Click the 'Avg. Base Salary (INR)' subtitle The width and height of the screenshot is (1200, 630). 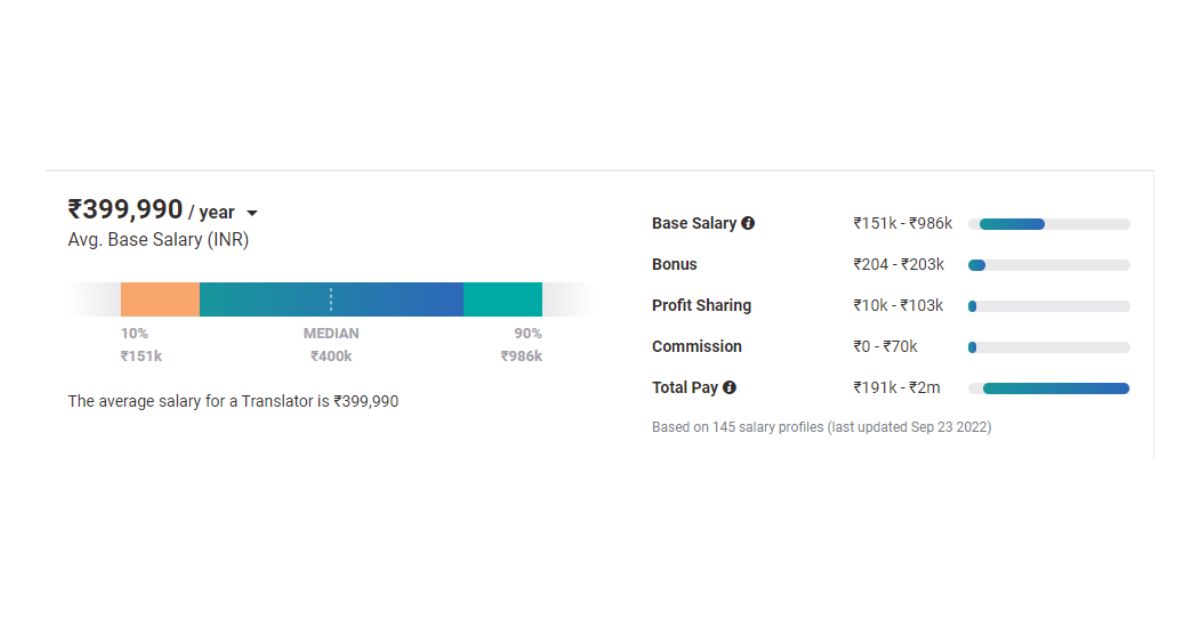tap(158, 240)
